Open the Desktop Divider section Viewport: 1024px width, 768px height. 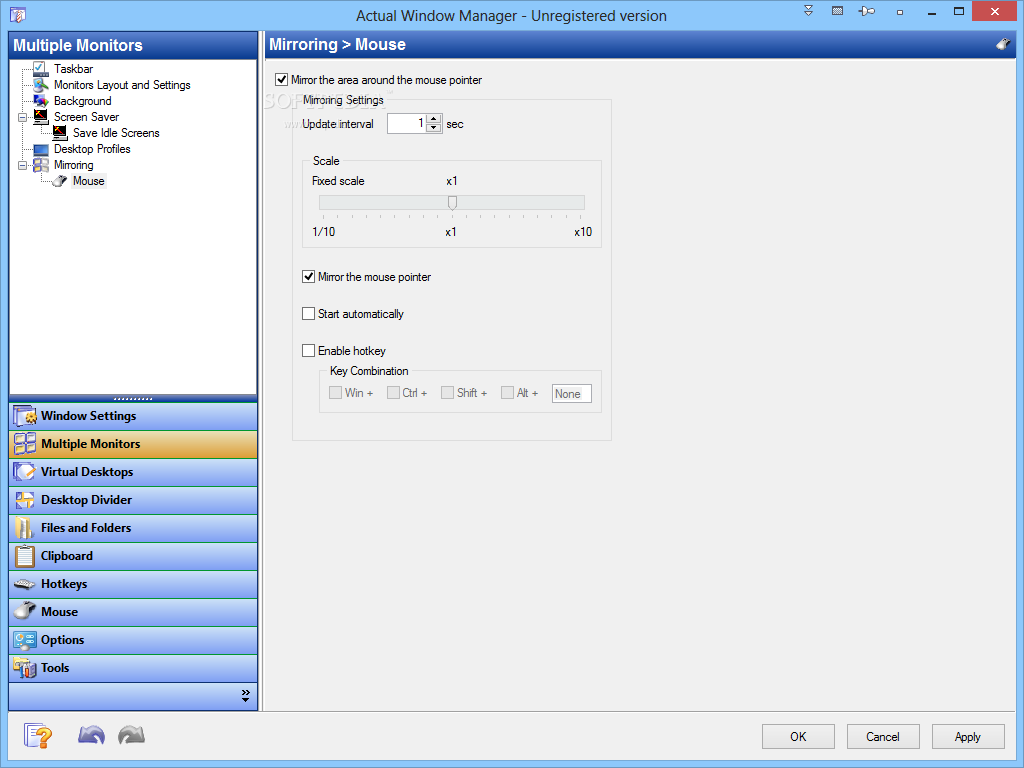tap(133, 500)
